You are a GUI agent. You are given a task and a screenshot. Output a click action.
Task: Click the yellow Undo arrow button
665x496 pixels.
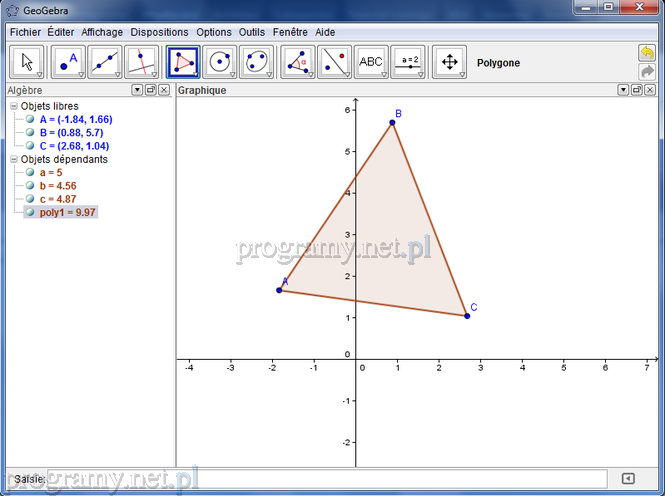click(647, 52)
